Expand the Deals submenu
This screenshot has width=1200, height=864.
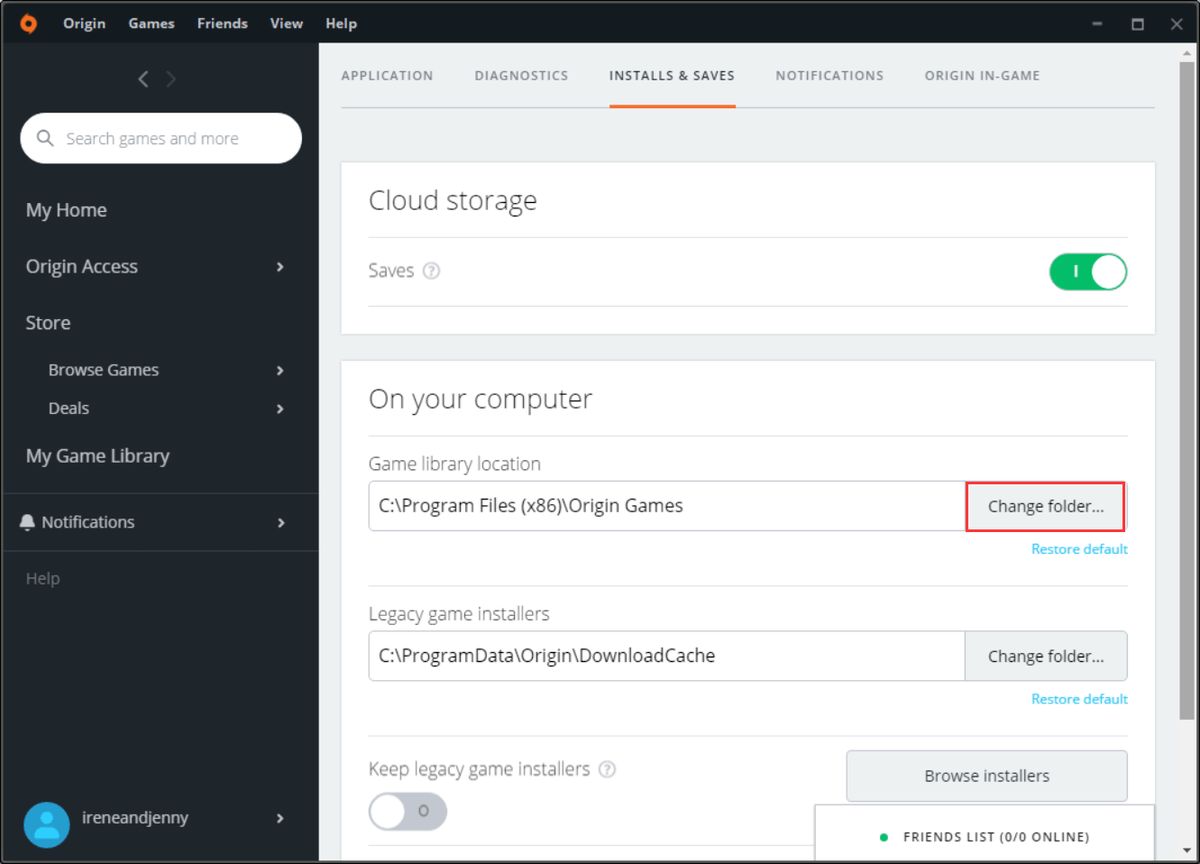click(280, 409)
